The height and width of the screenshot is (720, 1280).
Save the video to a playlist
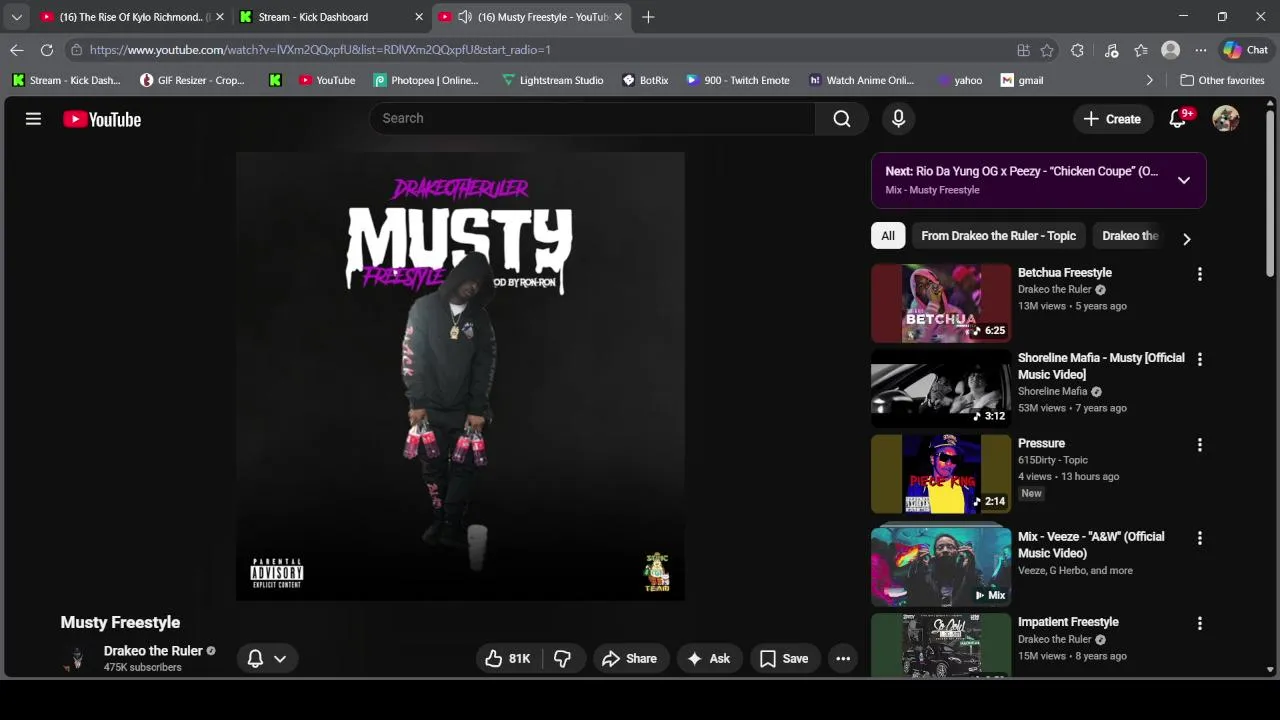784,658
